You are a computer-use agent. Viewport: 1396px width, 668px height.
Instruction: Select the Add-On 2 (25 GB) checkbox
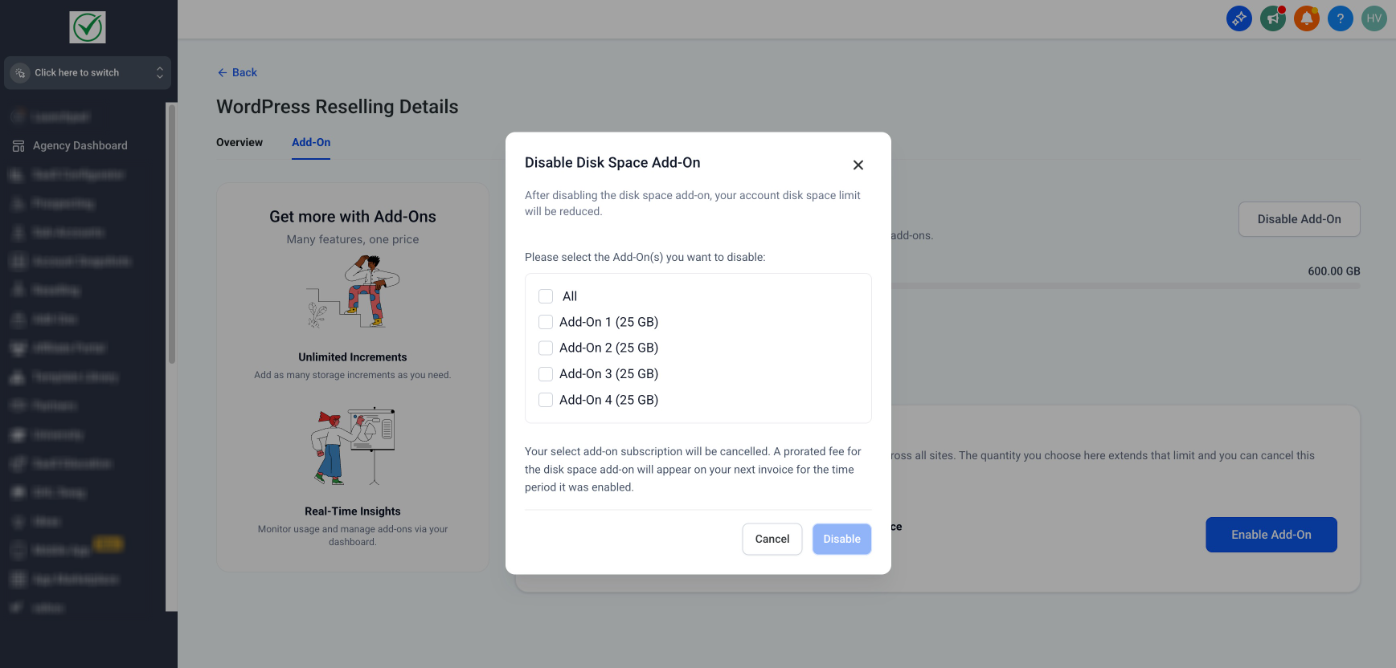coord(546,348)
